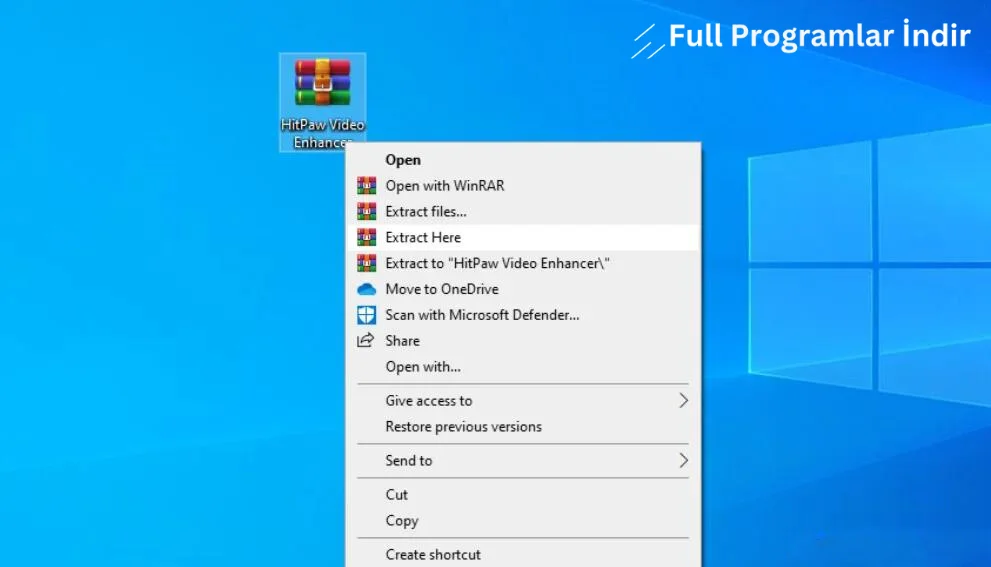This screenshot has width=991, height=567.
Task: Click WinRAR icon beside Extract Here
Action: [367, 237]
